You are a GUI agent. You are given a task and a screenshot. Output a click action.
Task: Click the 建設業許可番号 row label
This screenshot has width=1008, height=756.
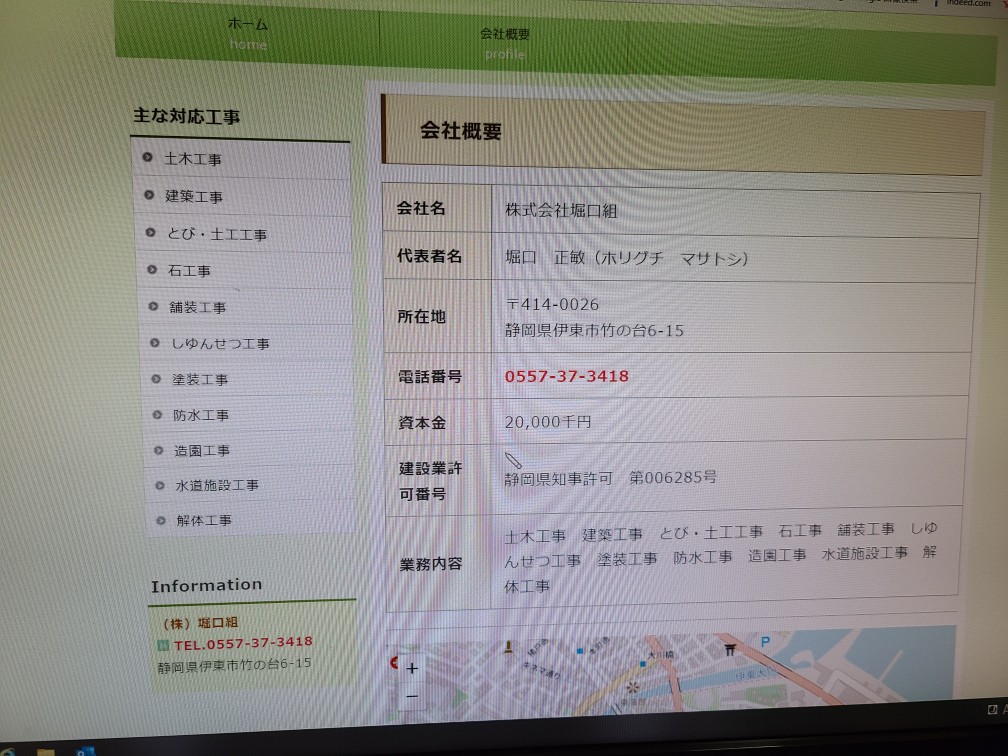click(430, 481)
